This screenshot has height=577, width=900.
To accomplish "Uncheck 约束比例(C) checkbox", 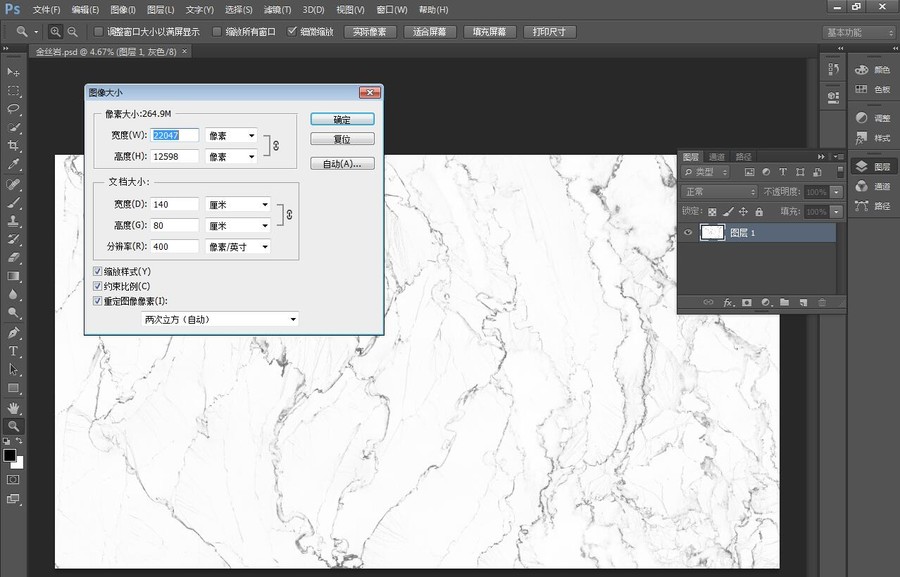I will pyautogui.click(x=98, y=286).
